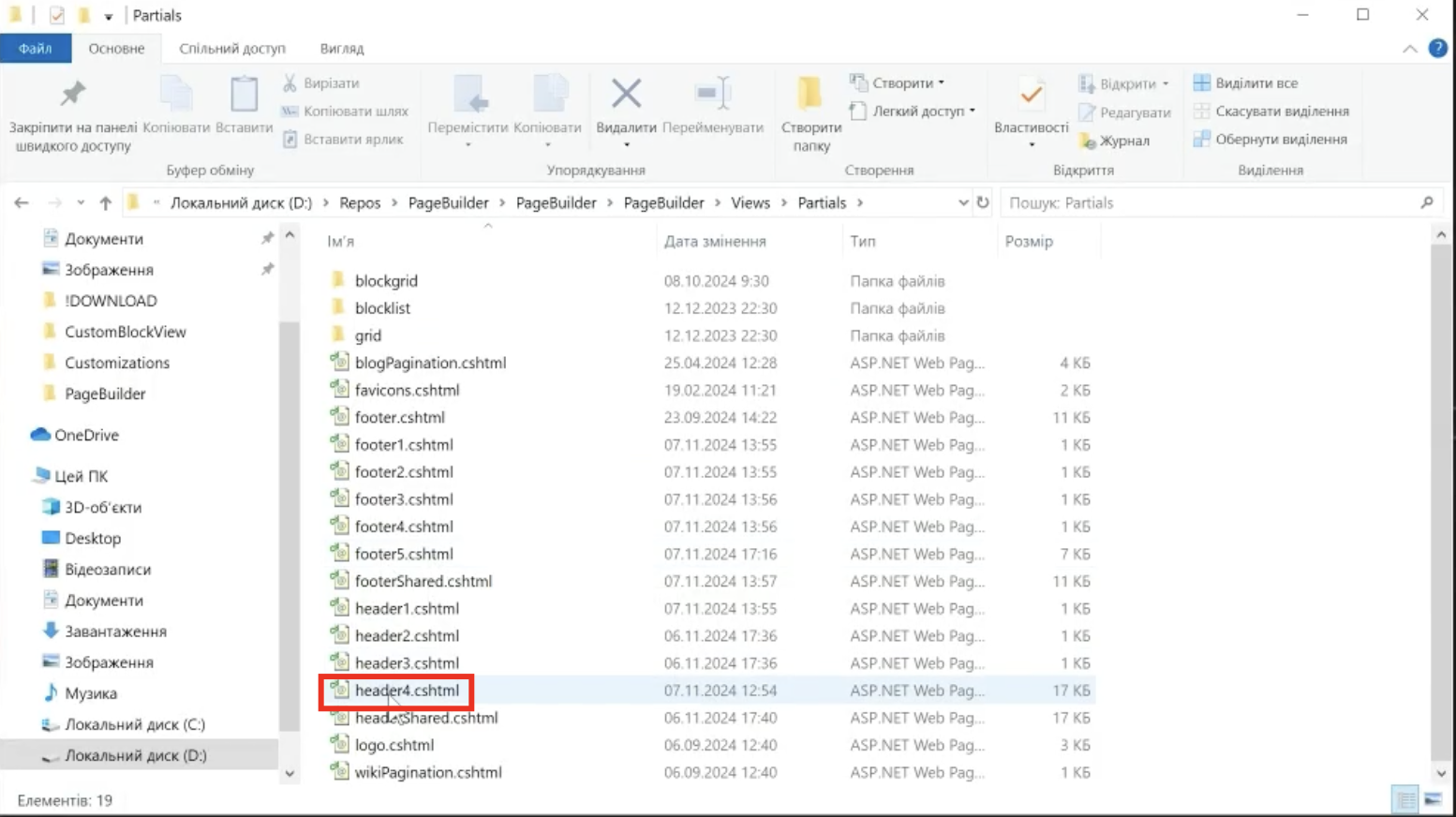
Task: Switch to Спільний доступ tab
Action: (x=231, y=49)
